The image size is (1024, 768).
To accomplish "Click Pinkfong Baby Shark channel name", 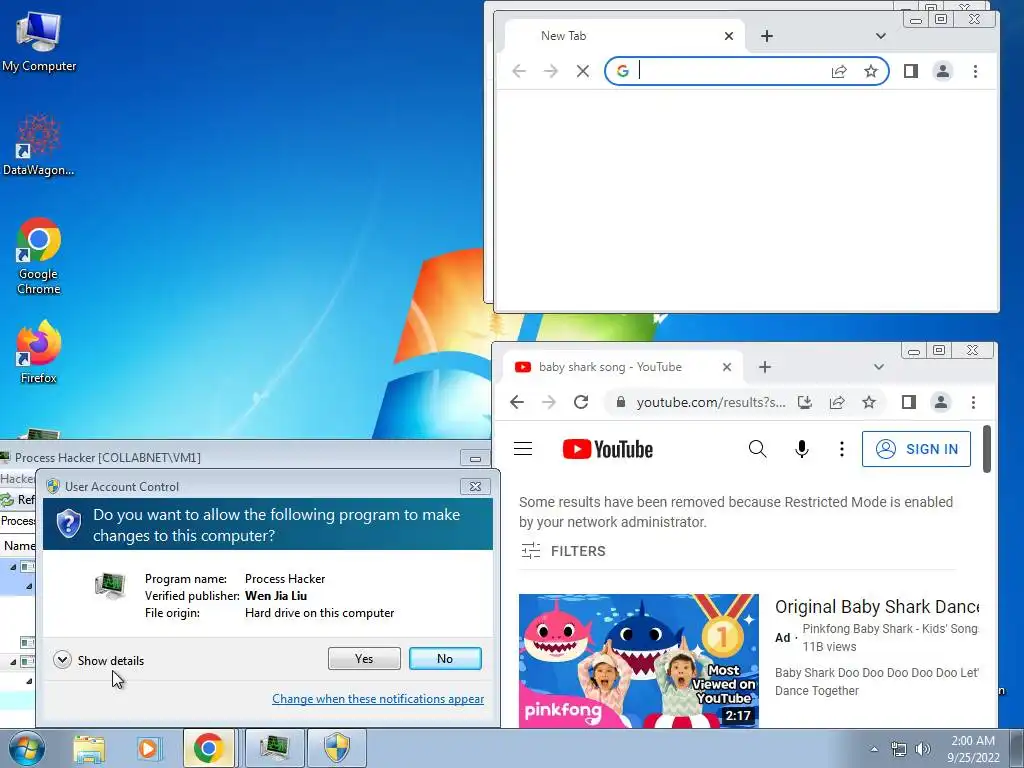I will (x=890, y=629).
